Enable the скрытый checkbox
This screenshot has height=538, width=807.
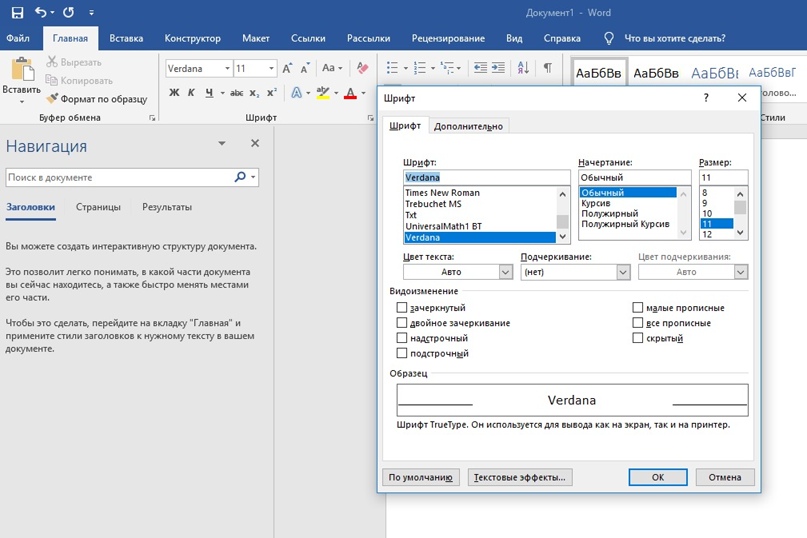coord(637,338)
